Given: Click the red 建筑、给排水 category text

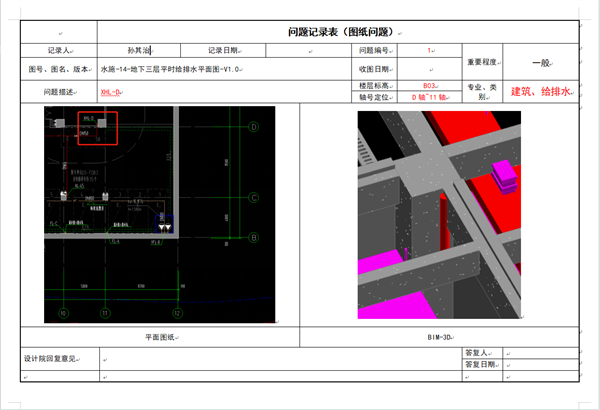Looking at the screenshot, I should [540, 92].
